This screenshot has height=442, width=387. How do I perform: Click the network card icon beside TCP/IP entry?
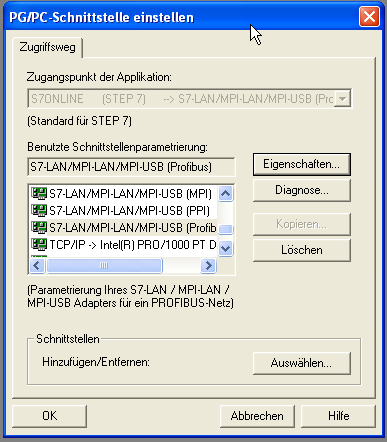(x=39, y=245)
